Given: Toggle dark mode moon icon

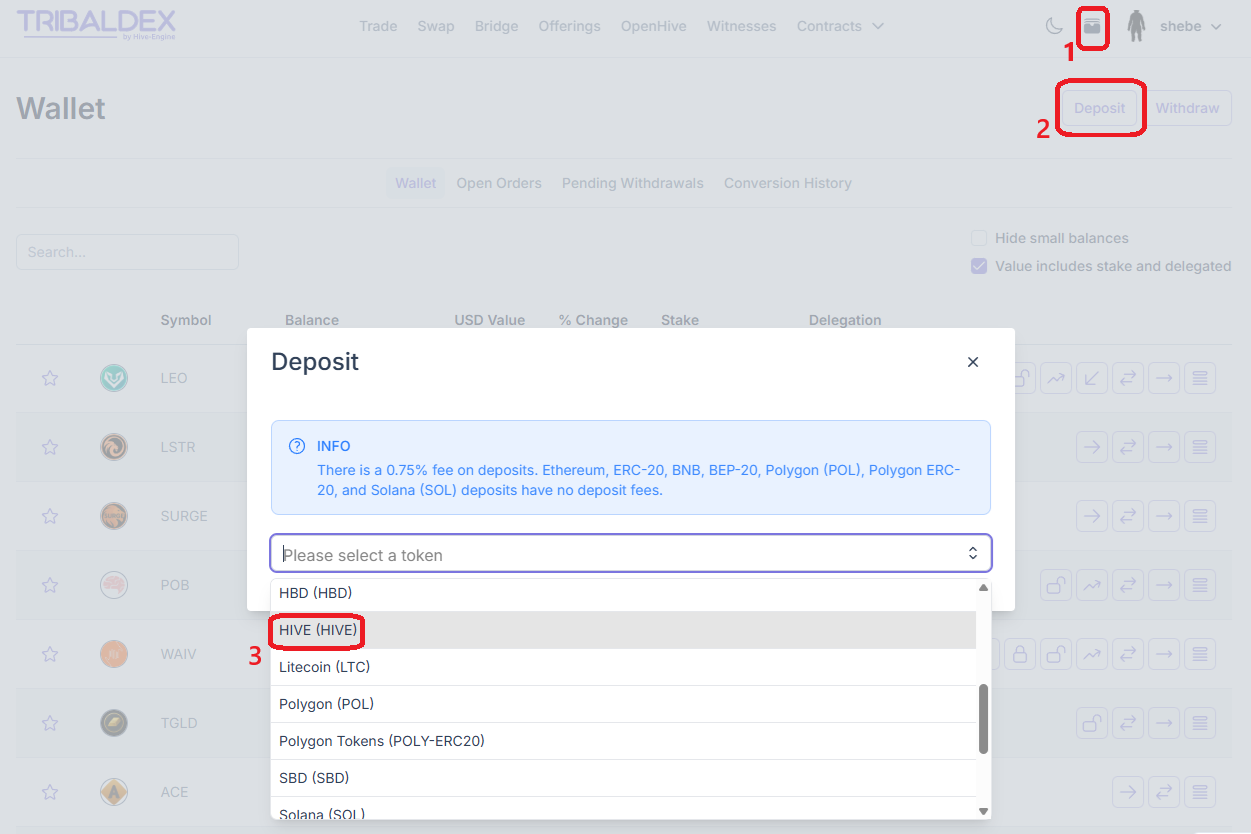Looking at the screenshot, I should point(1054,26).
